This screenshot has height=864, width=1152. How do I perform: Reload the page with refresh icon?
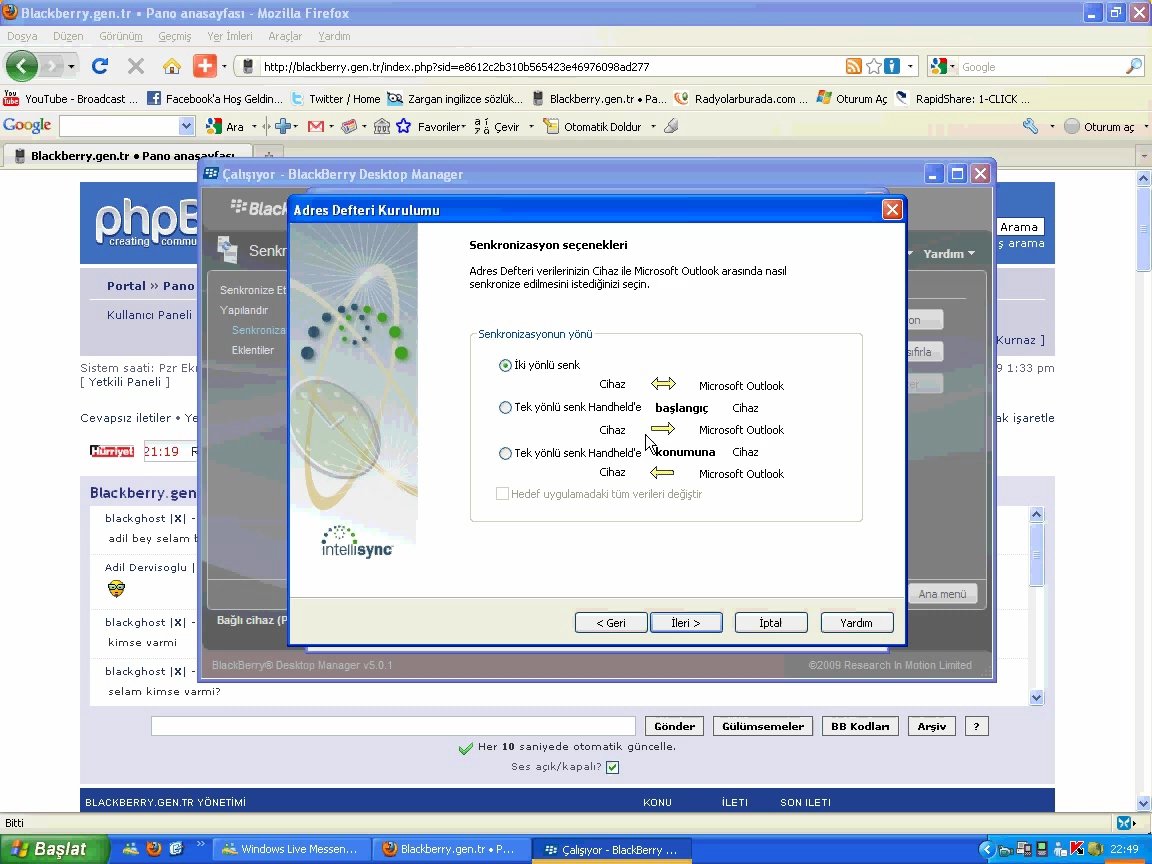coord(100,66)
